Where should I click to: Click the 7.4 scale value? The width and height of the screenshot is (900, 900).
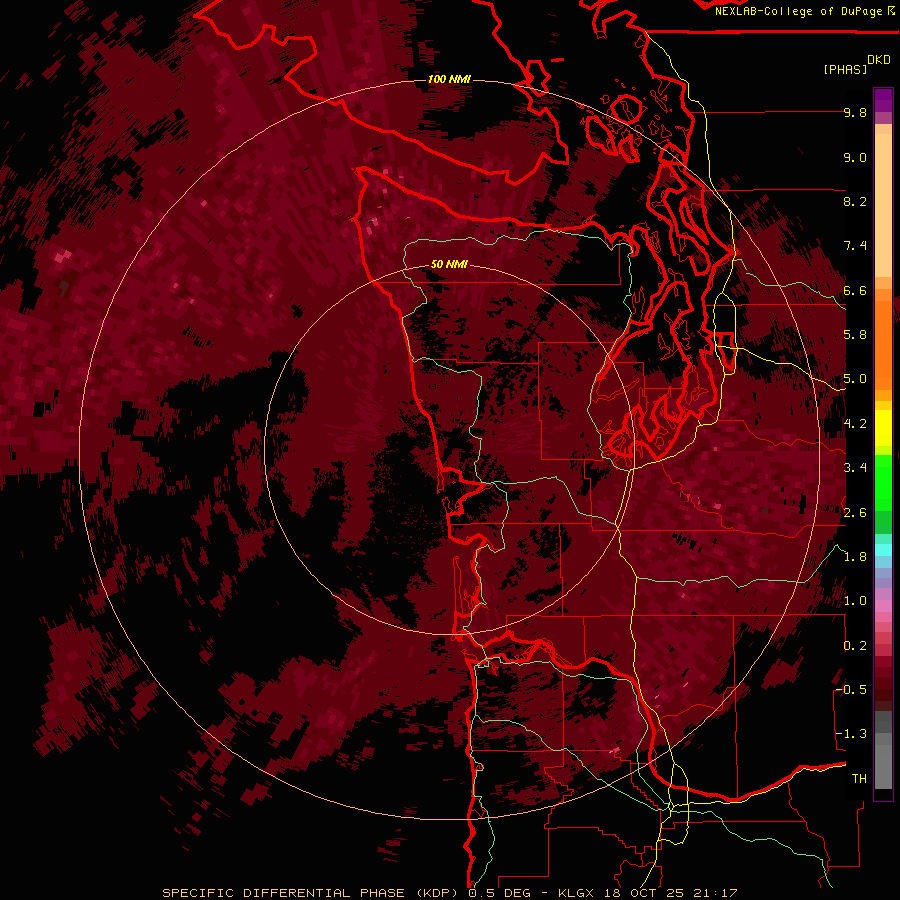pyautogui.click(x=855, y=246)
